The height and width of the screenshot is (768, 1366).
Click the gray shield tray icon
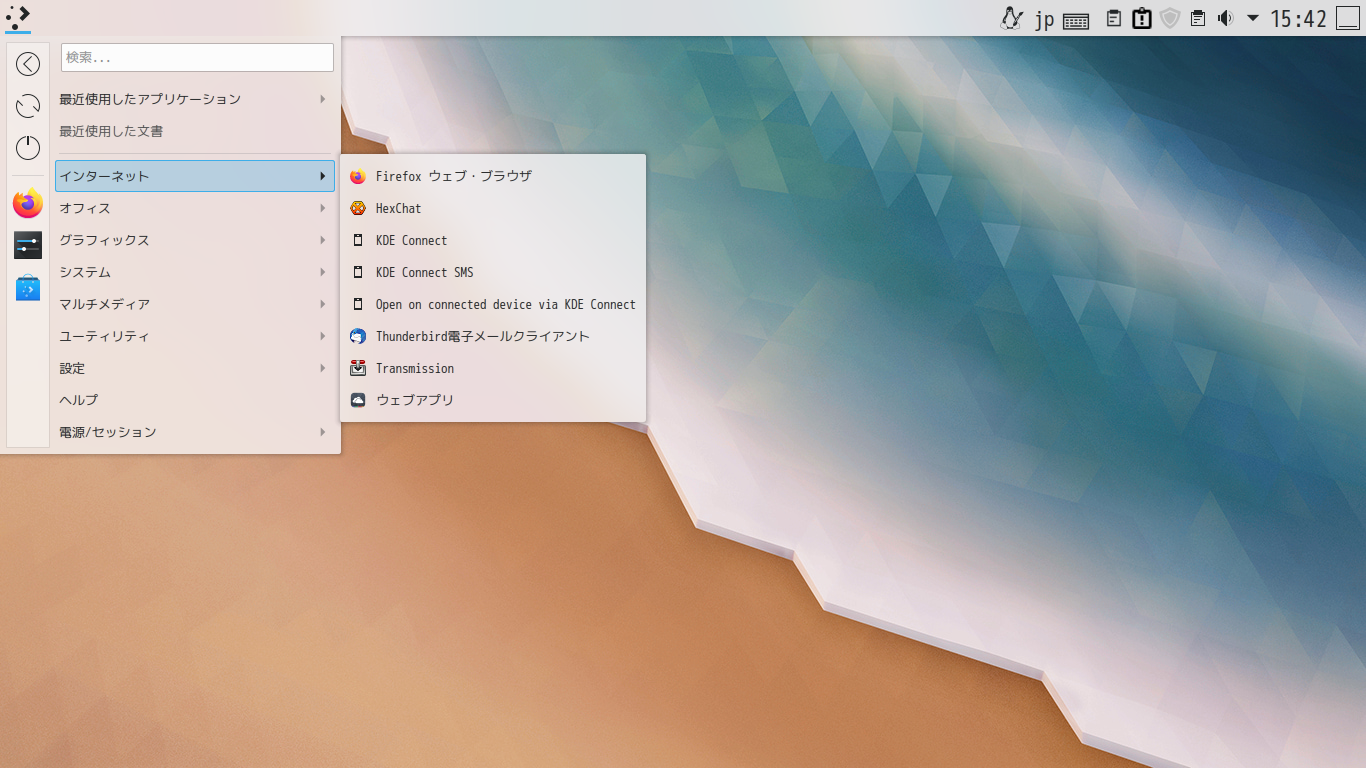[1170, 18]
